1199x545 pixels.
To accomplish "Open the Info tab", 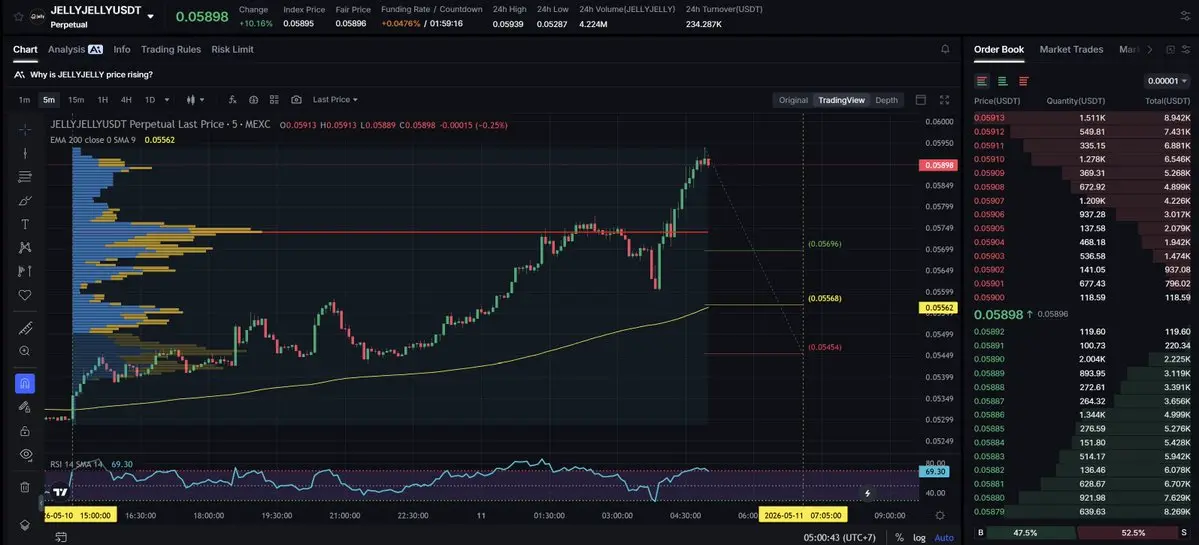I will pyautogui.click(x=122, y=49).
